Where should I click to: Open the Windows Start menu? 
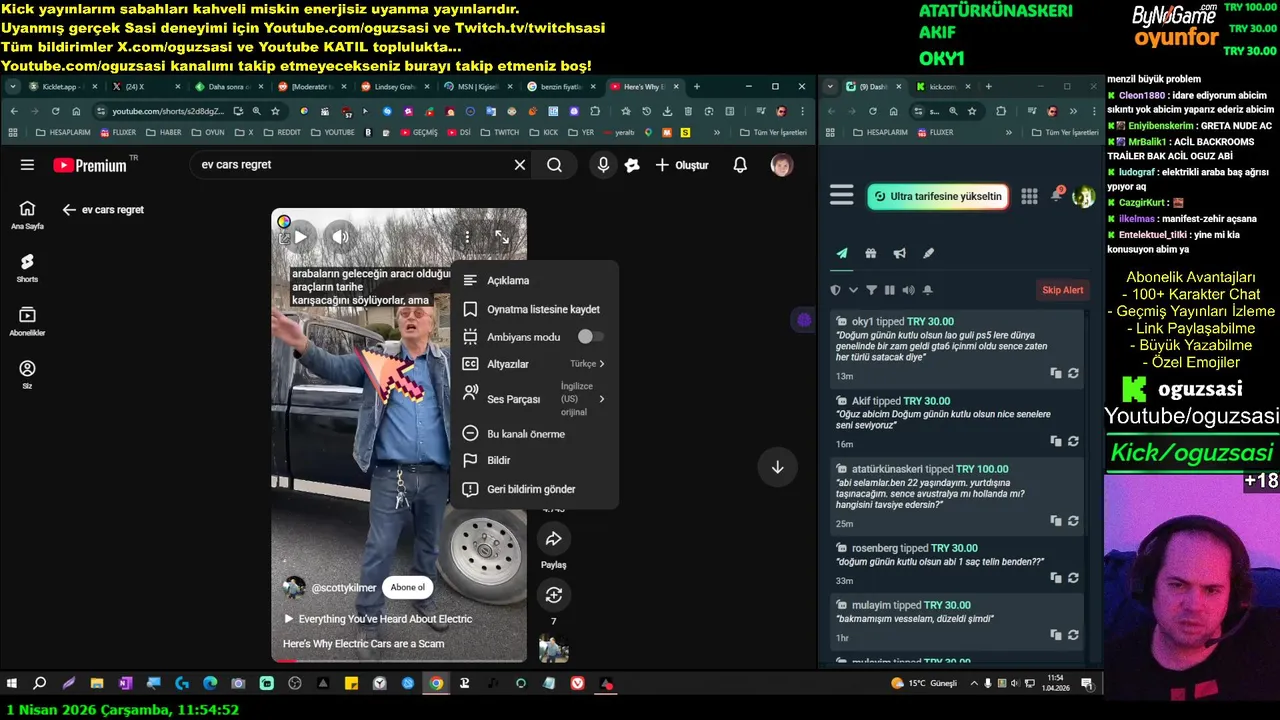[12, 684]
